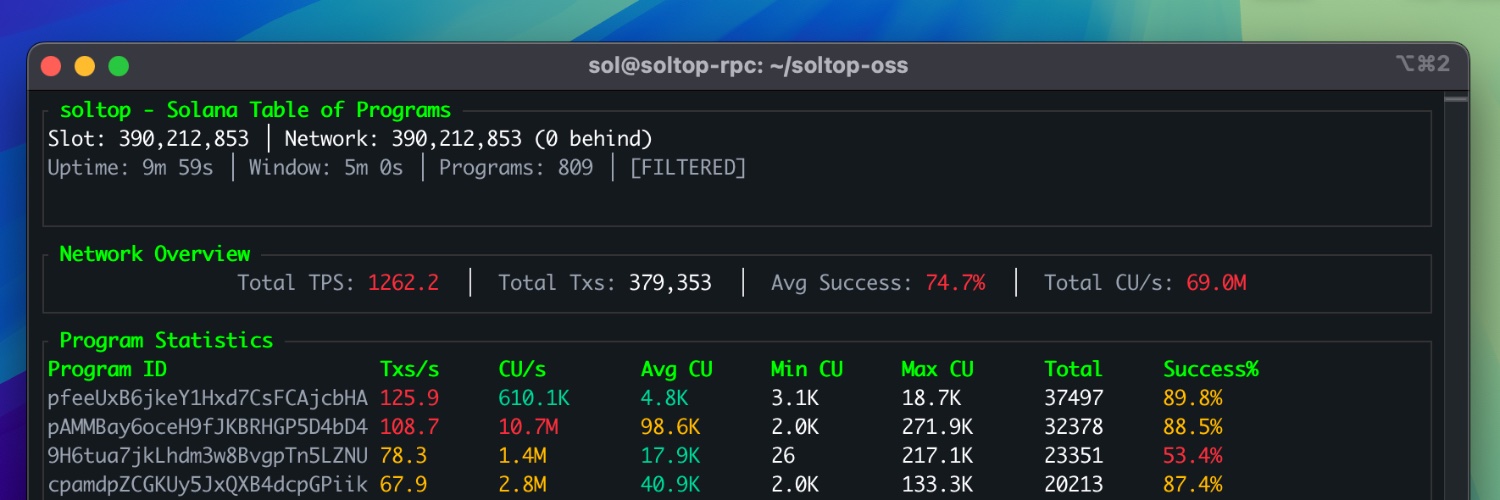Click the Min CU value 26
The width and height of the screenshot is (1500, 500).
[x=783, y=456]
